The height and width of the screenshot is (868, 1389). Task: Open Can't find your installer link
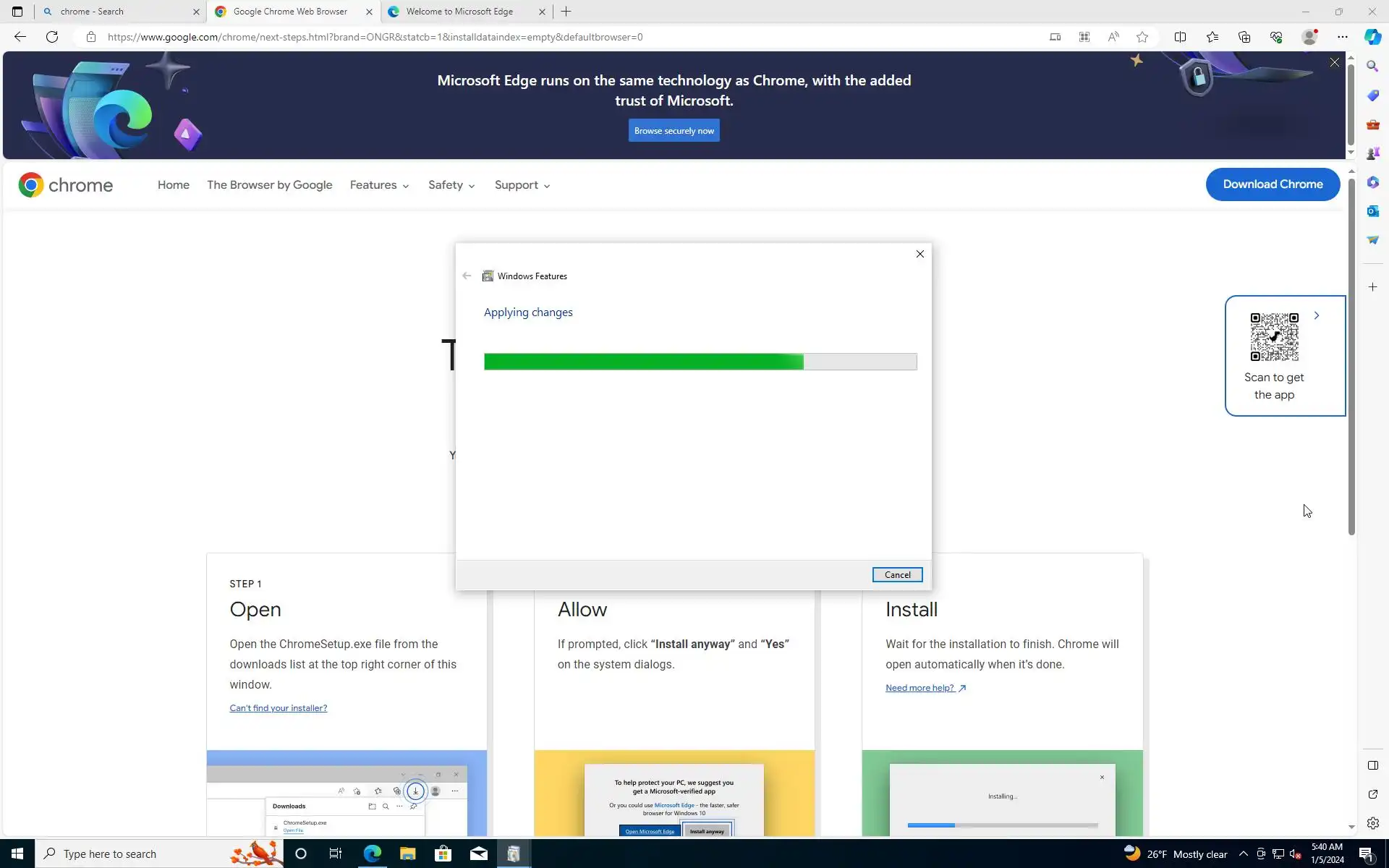point(279,708)
